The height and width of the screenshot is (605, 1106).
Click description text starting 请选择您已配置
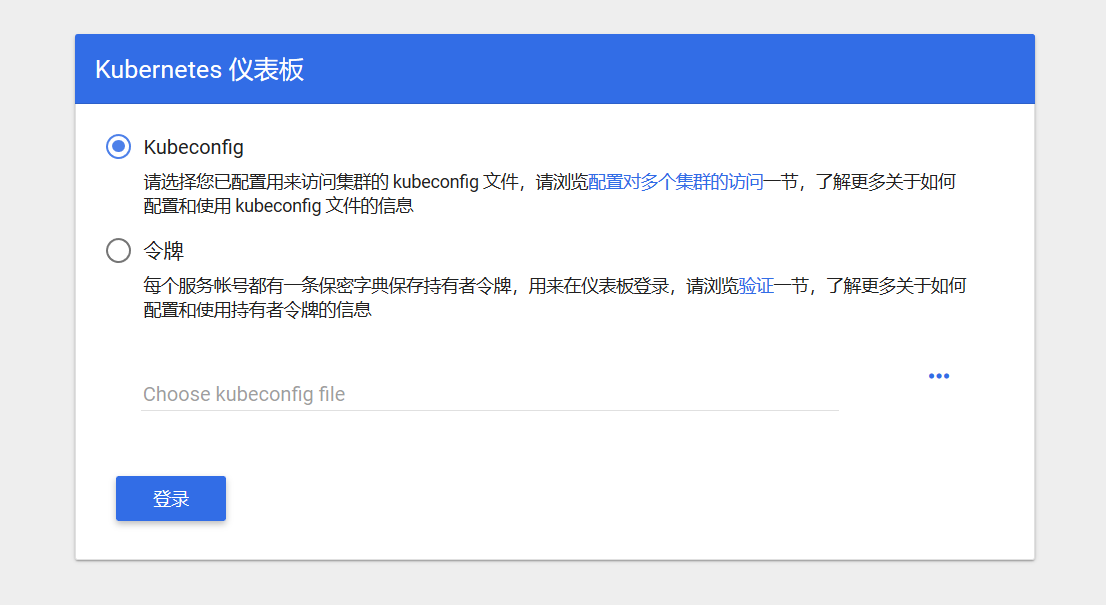(549, 194)
